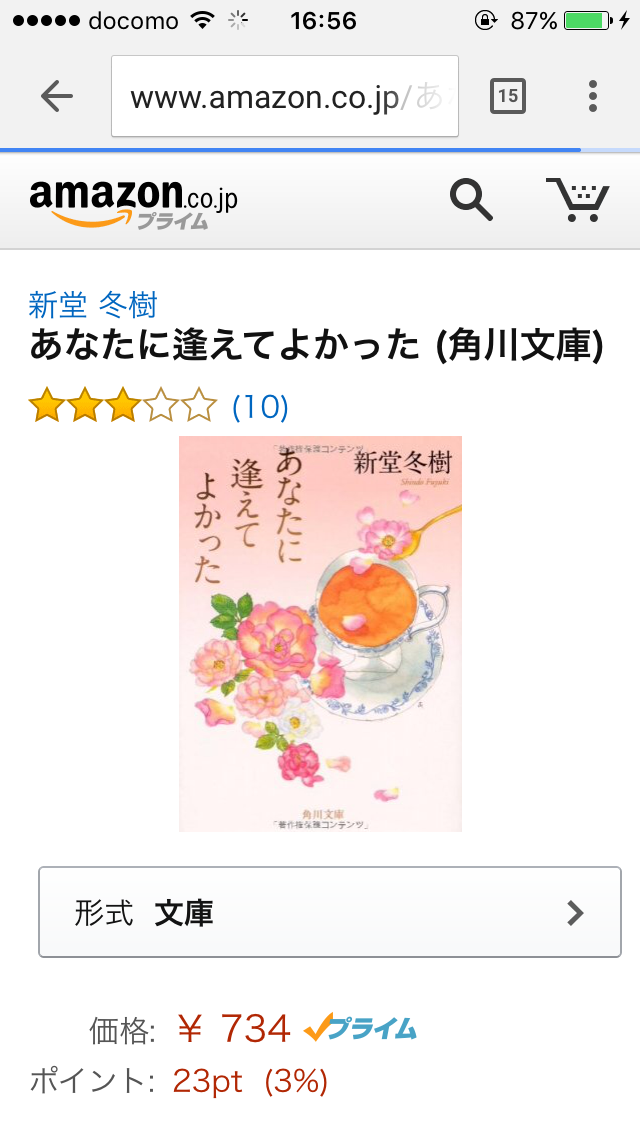
Task: Tap the 16:56 clock in status bar
Action: click(323, 20)
